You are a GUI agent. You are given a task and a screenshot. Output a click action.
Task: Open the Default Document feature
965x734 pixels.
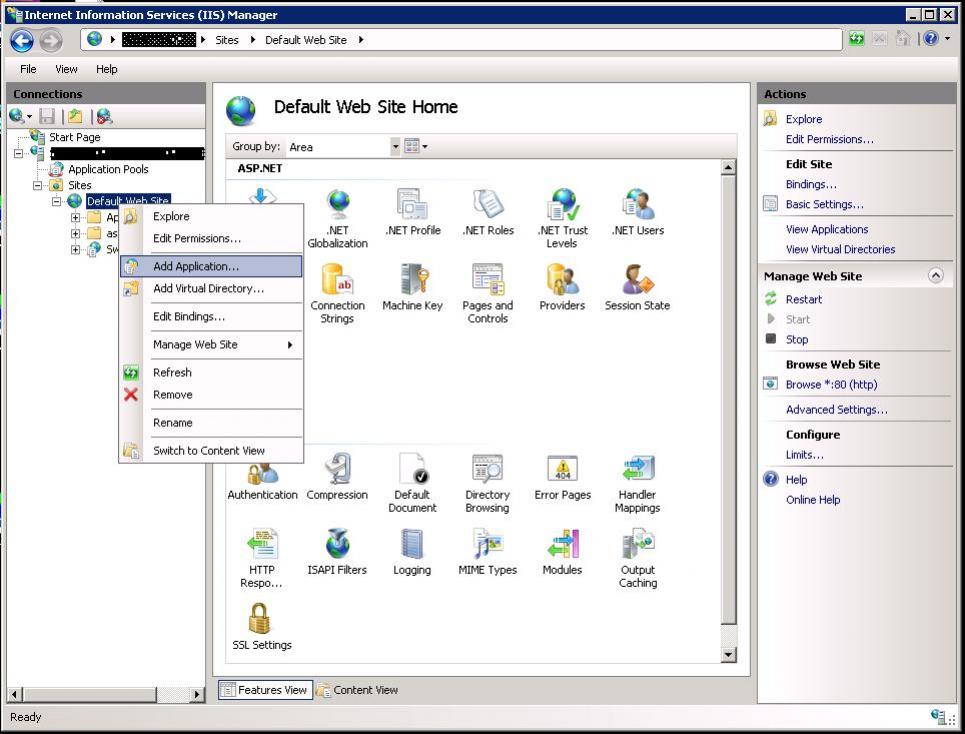pos(412,483)
